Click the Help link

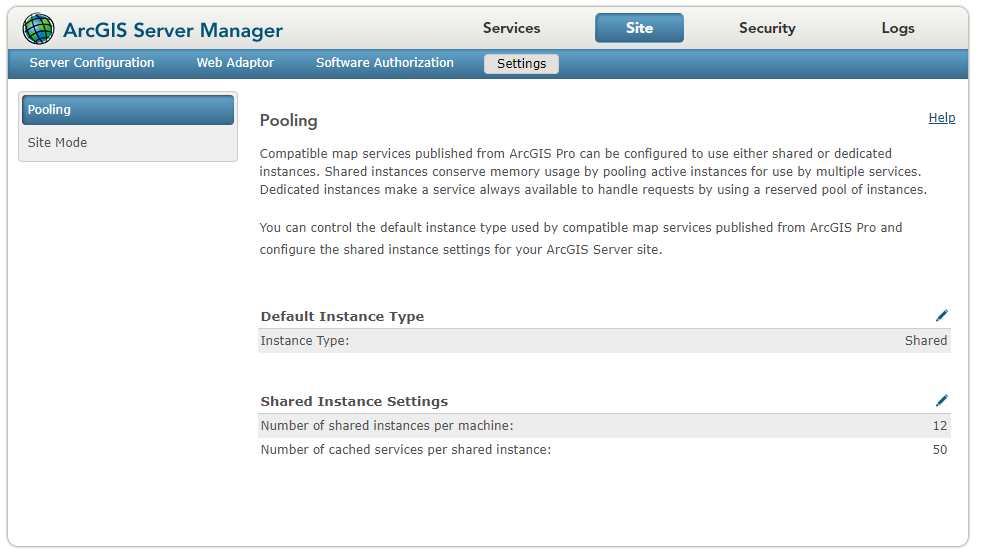click(941, 118)
